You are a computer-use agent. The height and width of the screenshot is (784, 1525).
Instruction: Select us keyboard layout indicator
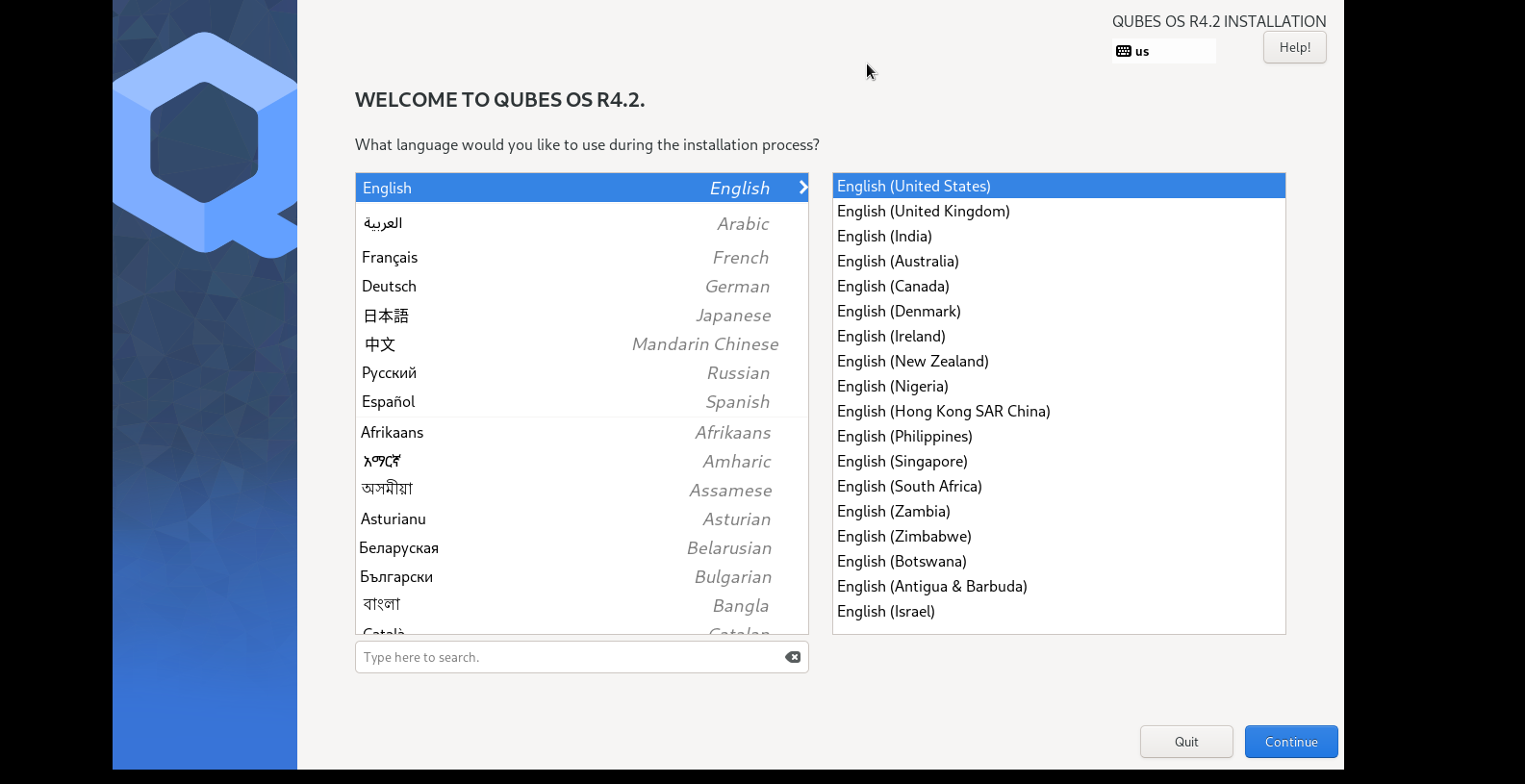(x=1164, y=51)
